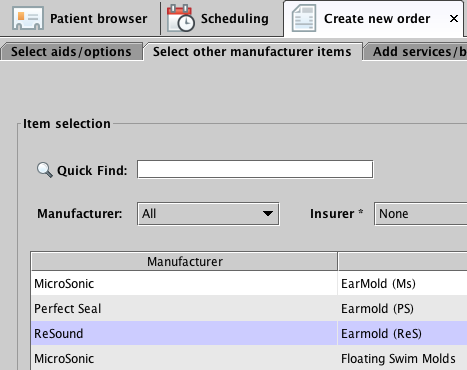467x370 pixels.
Task: Select the Create new order tab
Action: (373, 18)
